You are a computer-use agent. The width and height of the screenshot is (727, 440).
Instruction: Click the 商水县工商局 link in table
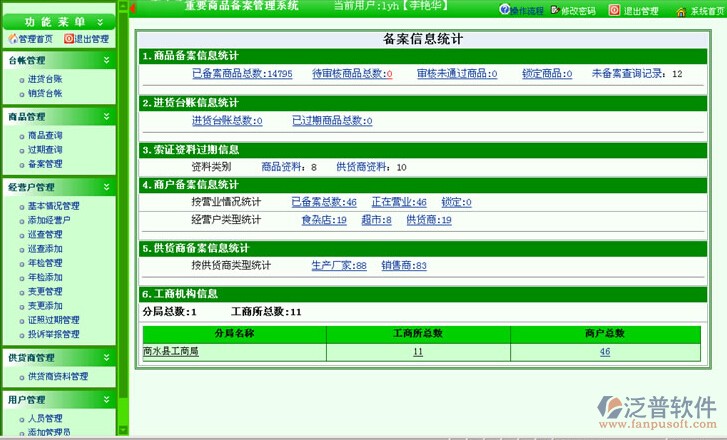pyautogui.click(x=171, y=352)
